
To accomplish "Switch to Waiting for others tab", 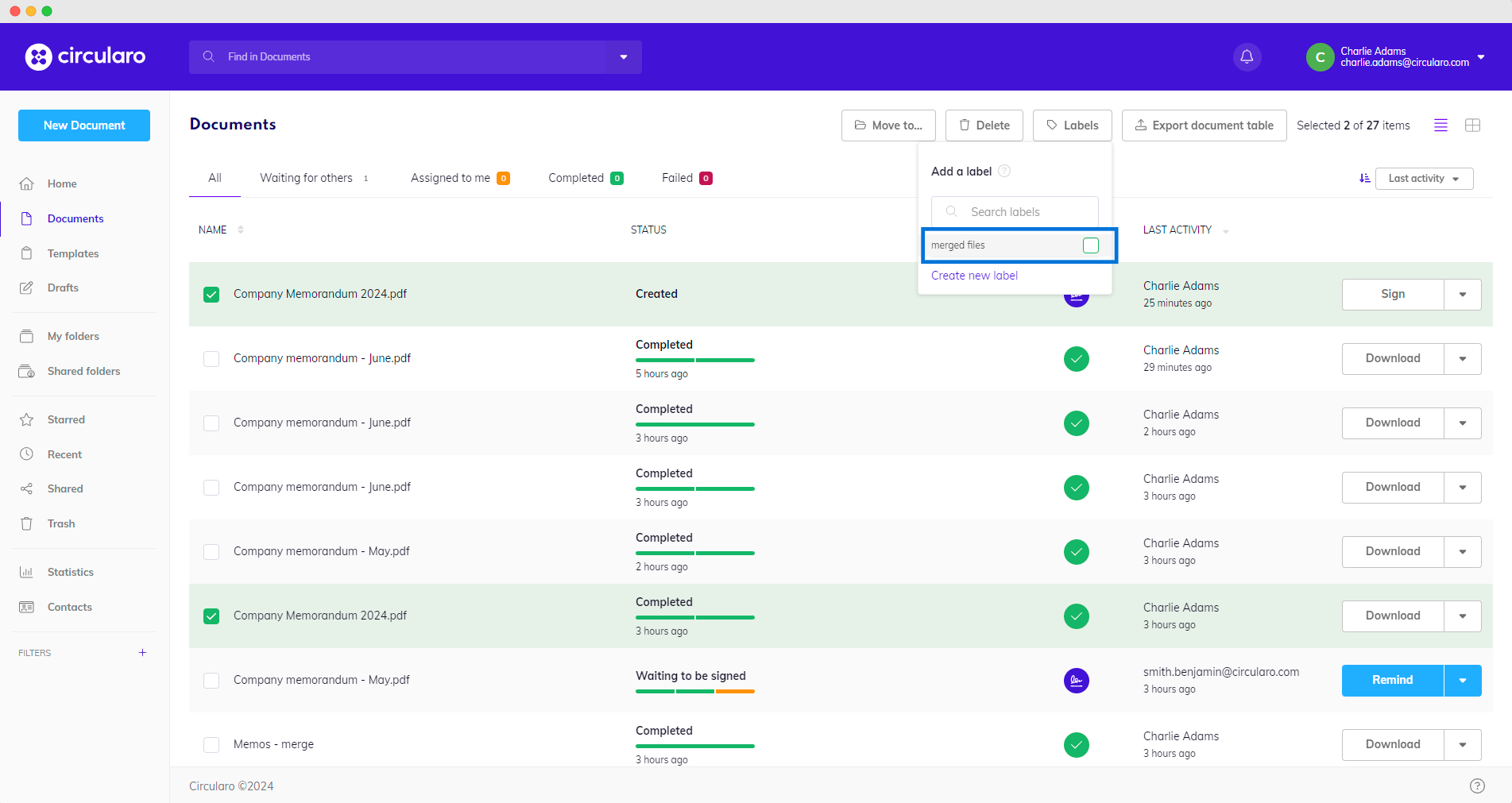I will click(314, 178).
